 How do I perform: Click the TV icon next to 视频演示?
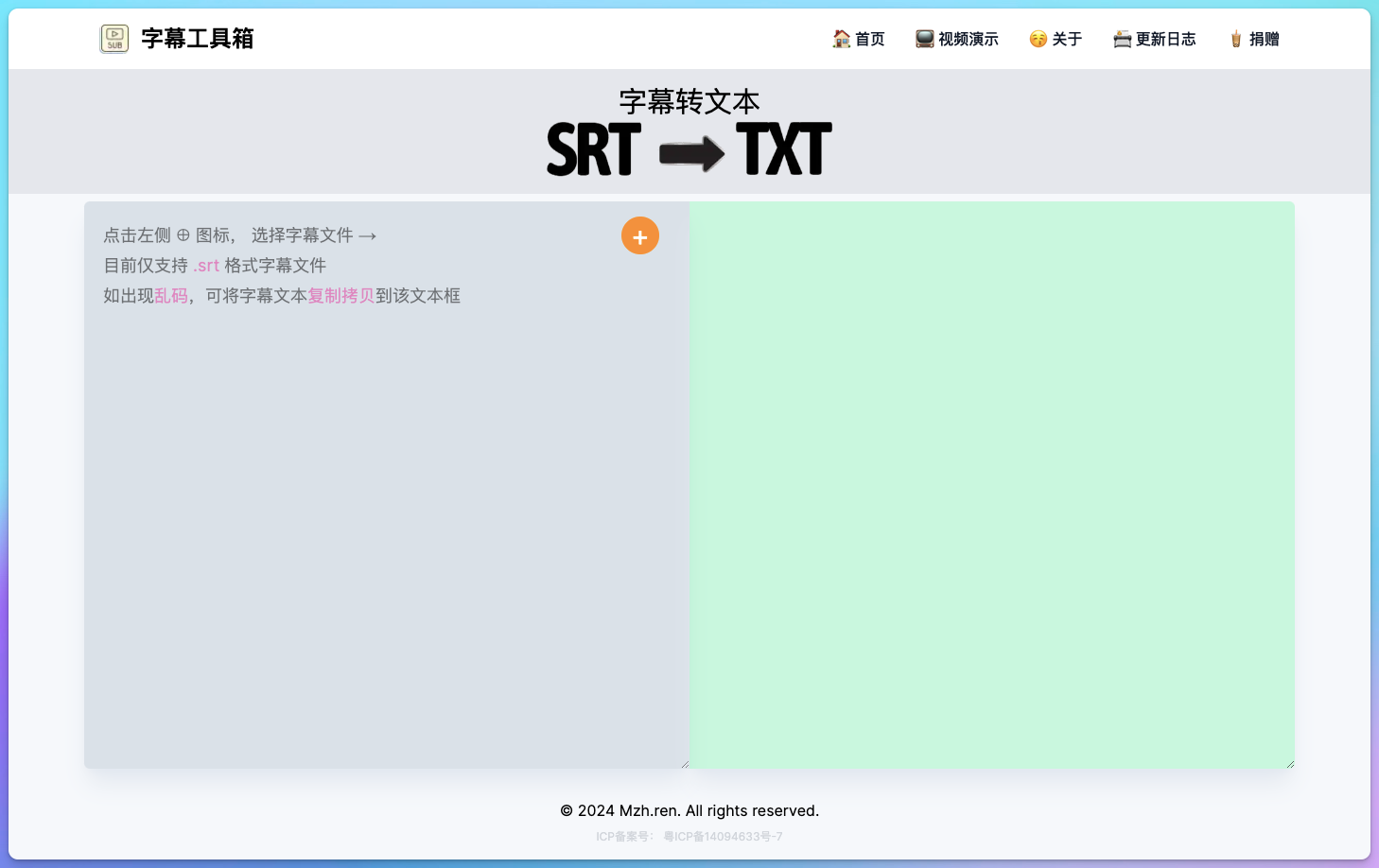tap(922, 39)
